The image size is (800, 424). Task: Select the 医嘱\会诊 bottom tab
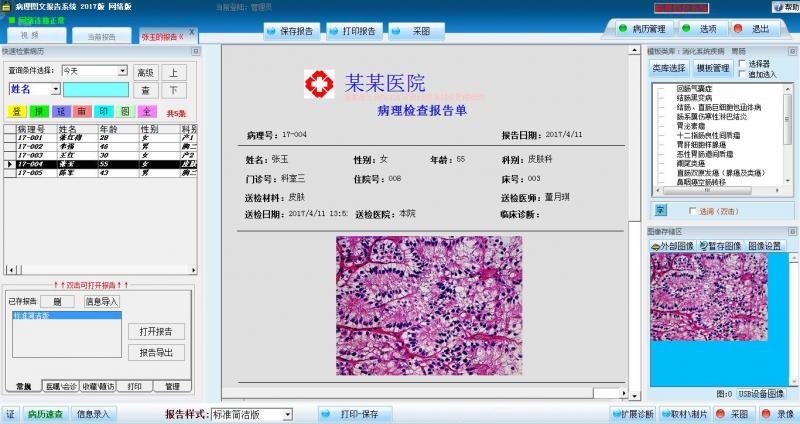click(60, 385)
